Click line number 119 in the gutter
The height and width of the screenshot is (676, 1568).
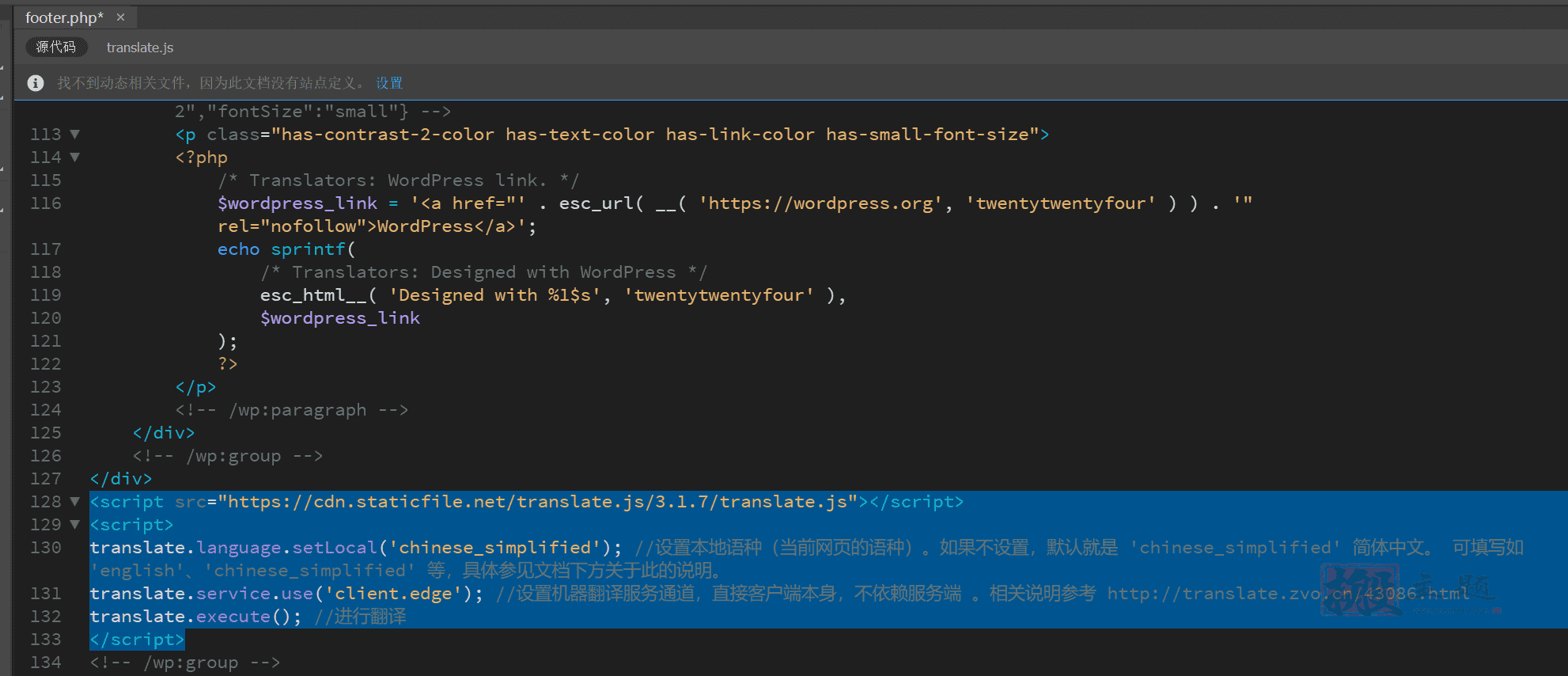coord(46,295)
